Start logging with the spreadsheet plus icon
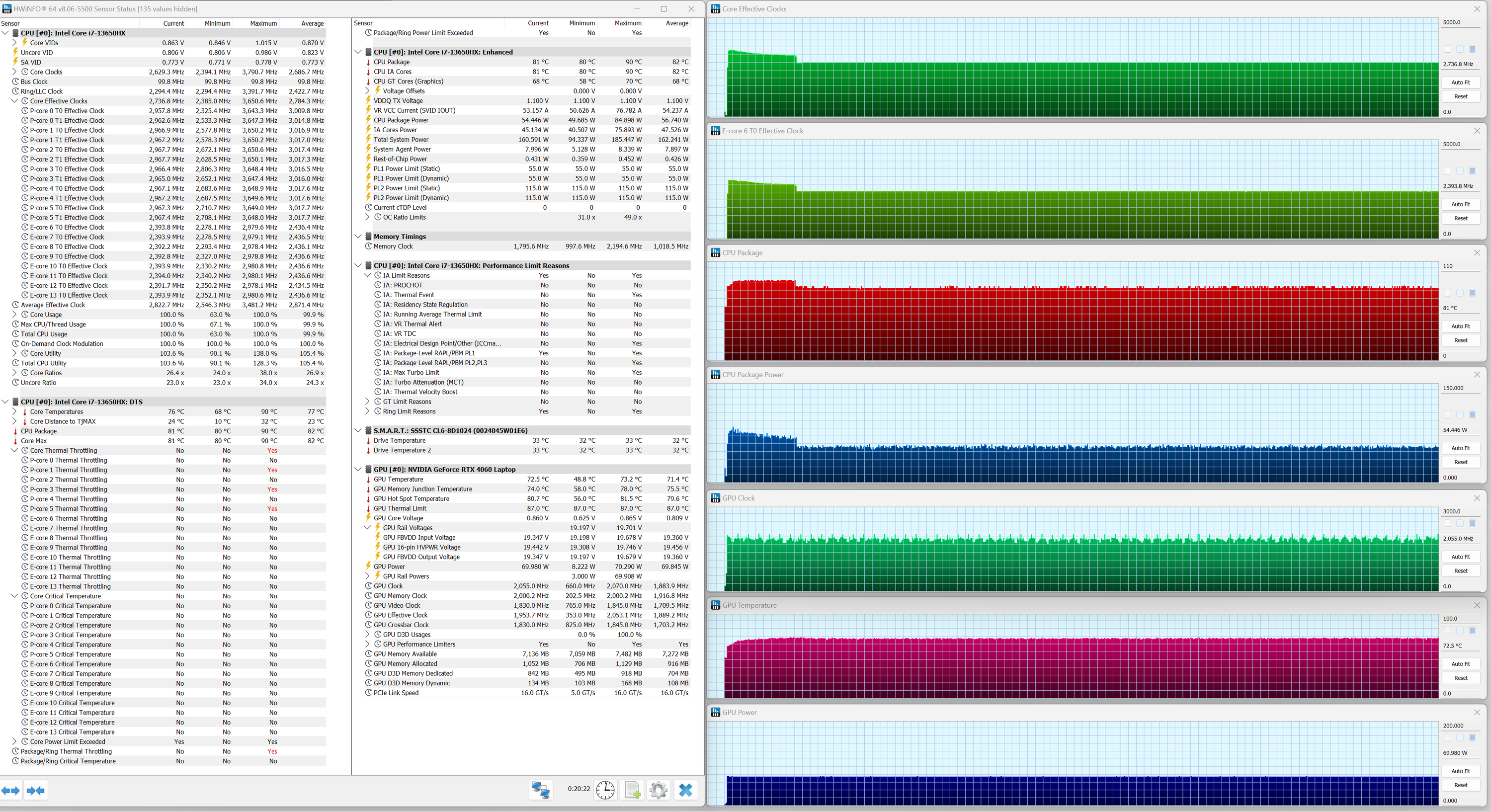Viewport: 1491px width, 812px height. pos(632,790)
